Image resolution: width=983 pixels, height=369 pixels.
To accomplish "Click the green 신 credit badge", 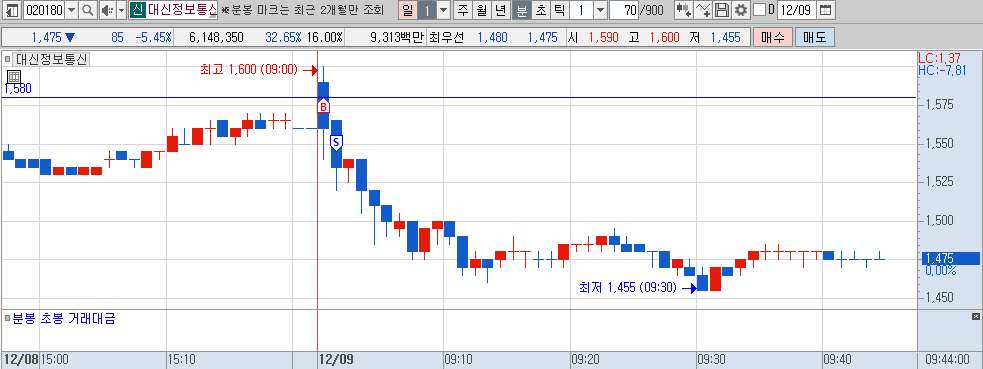I will (137, 10).
